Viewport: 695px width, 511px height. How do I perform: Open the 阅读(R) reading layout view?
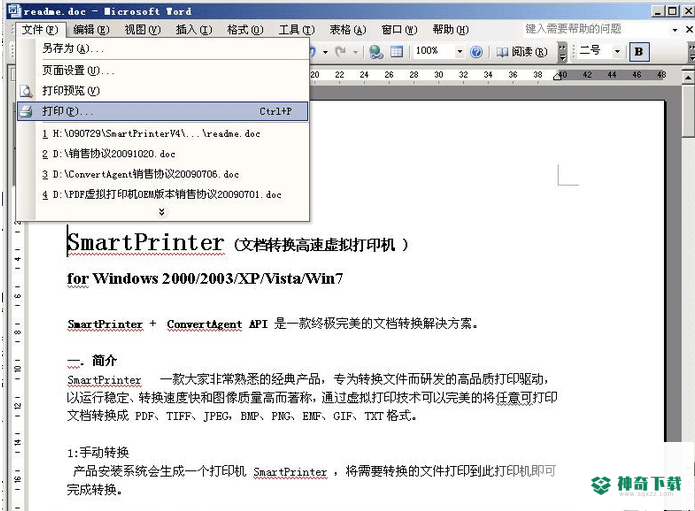522,52
